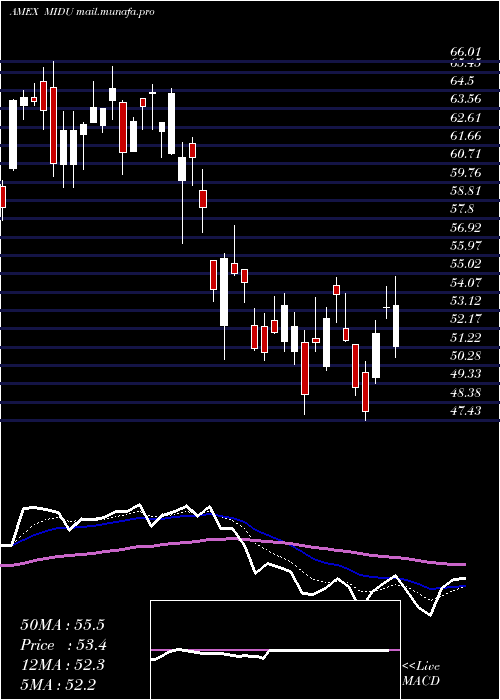
Task: Click the 62.61 price axis label
Action: [x=465, y=118]
